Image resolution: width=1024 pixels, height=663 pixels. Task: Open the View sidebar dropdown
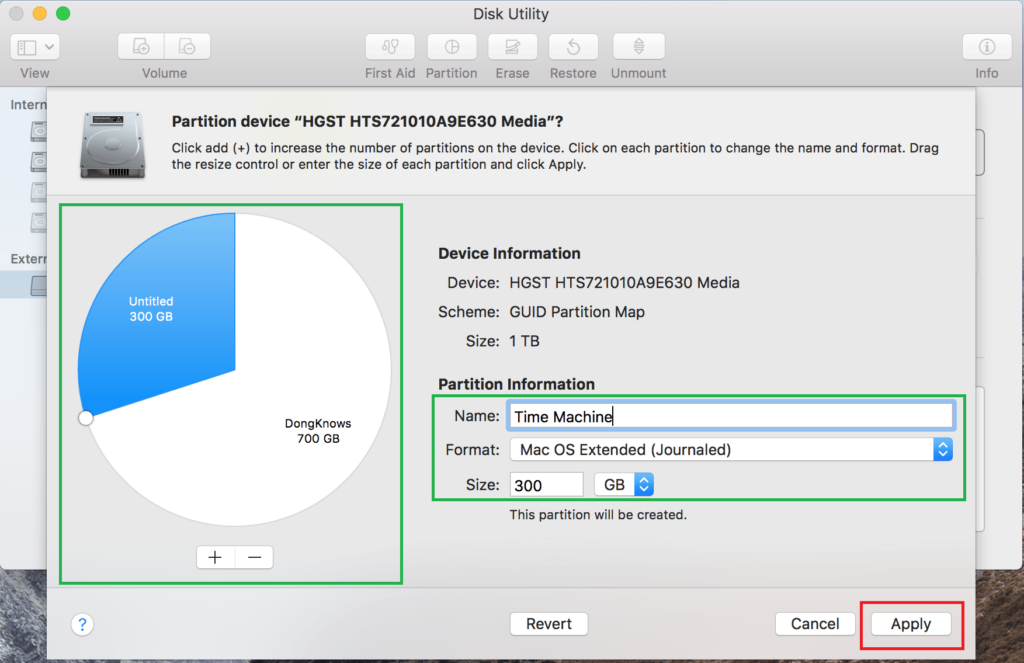point(36,47)
